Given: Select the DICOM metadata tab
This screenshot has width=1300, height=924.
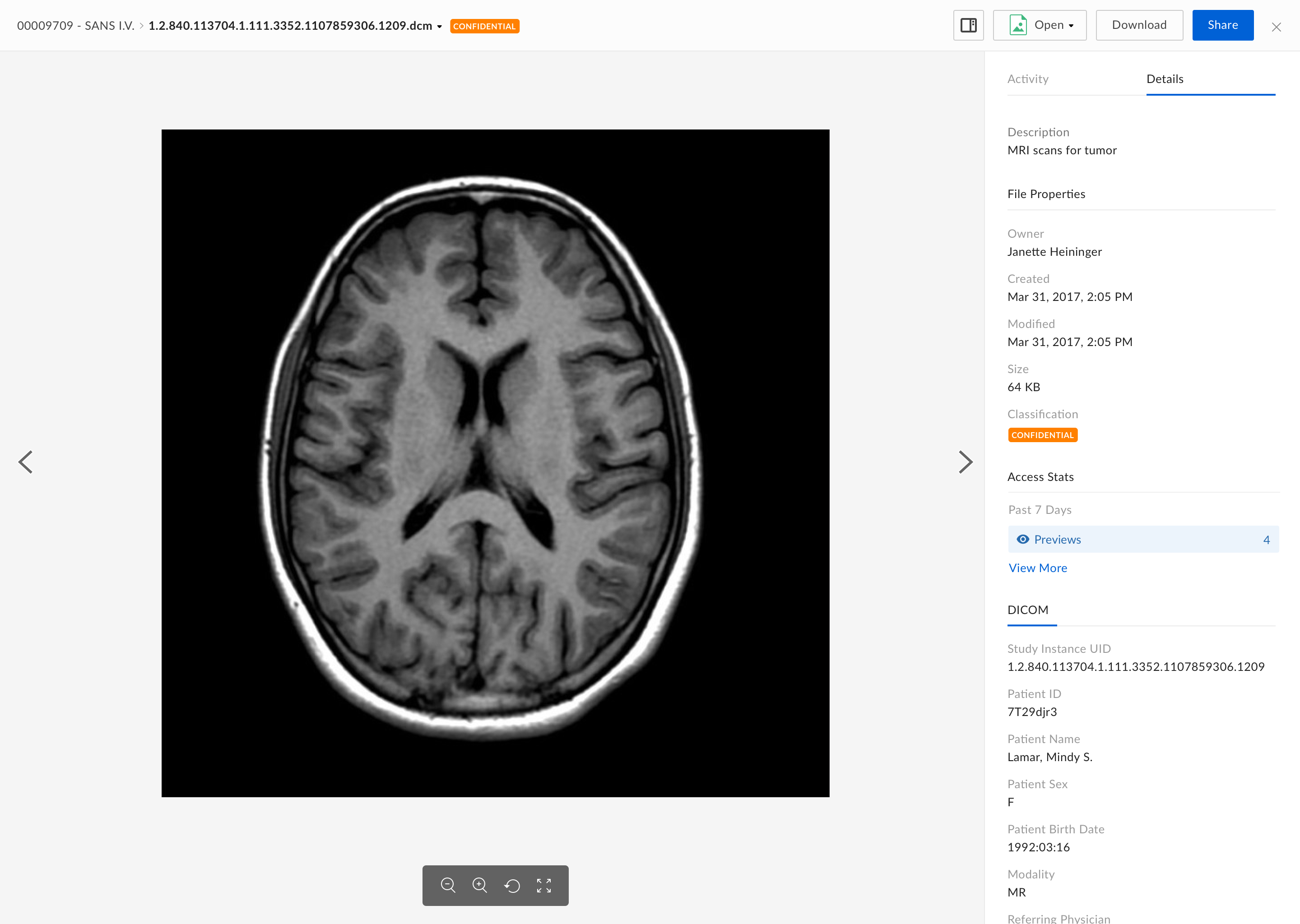Looking at the screenshot, I should (x=1027, y=610).
